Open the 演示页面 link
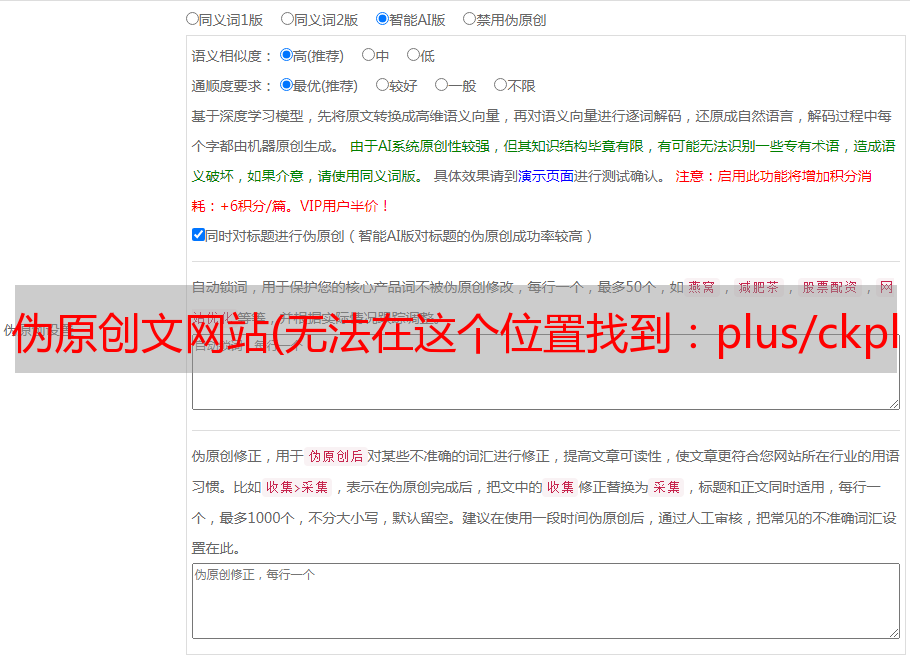911x658 pixels. [x=545, y=176]
